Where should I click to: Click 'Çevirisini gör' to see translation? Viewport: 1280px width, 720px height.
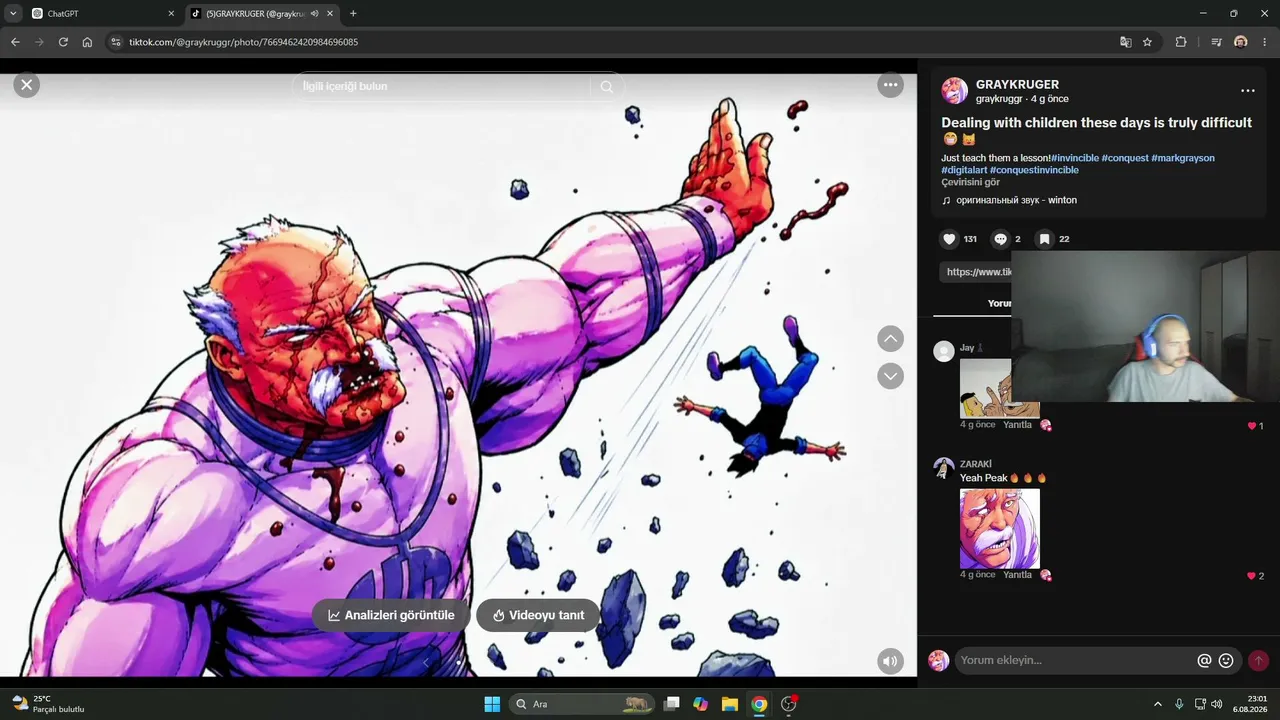click(970, 182)
